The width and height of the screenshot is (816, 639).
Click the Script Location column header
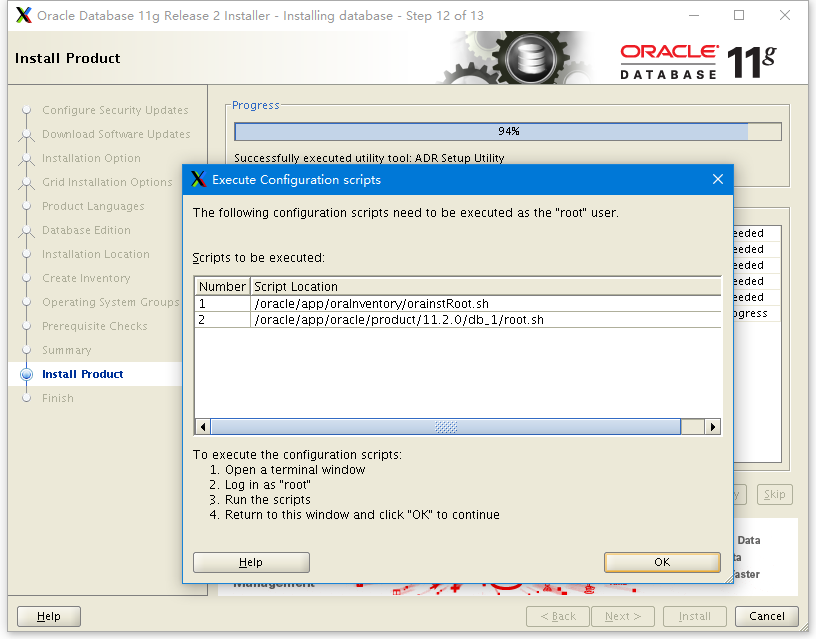pos(486,286)
